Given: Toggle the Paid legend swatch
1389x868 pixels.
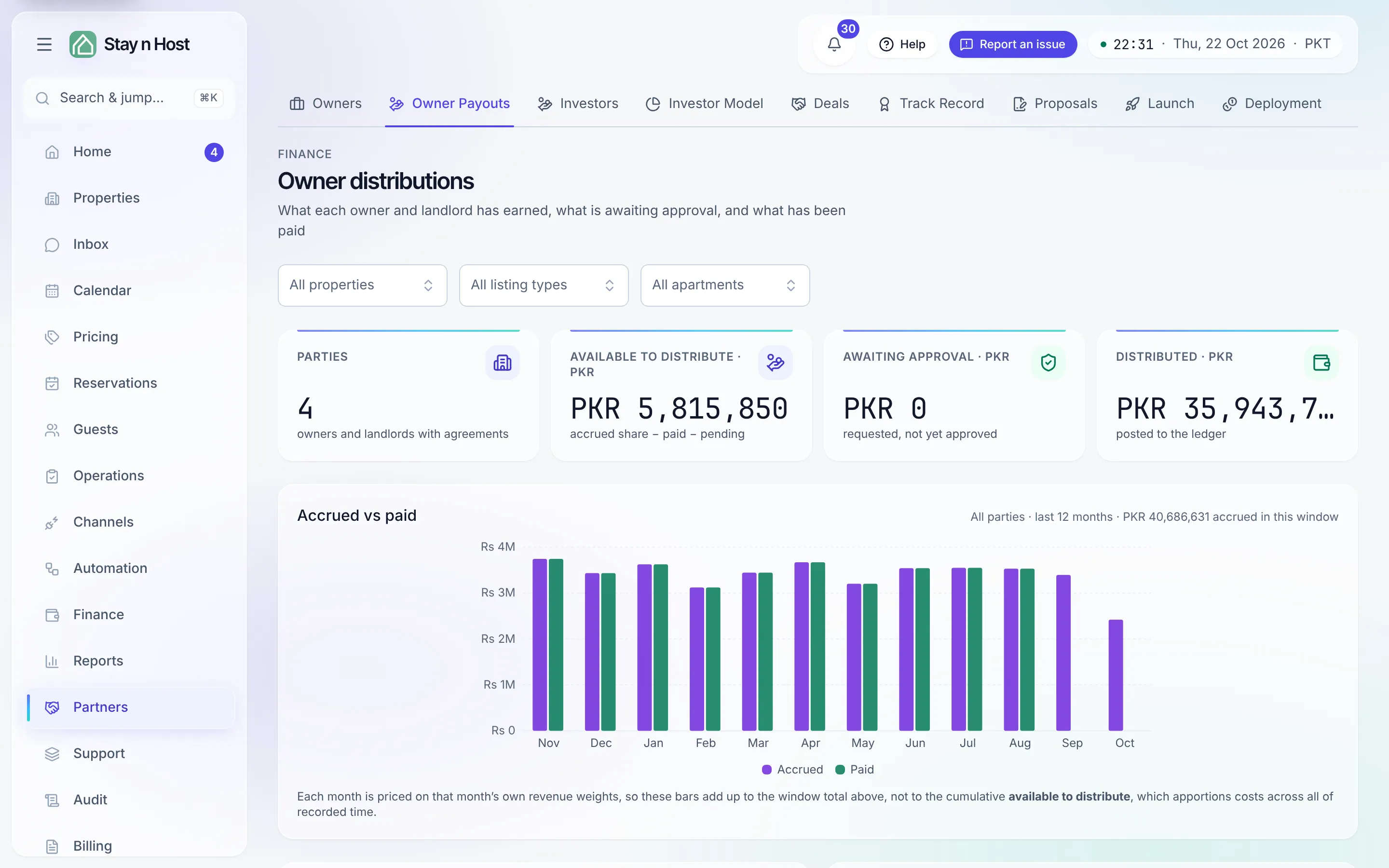Looking at the screenshot, I should 840,770.
